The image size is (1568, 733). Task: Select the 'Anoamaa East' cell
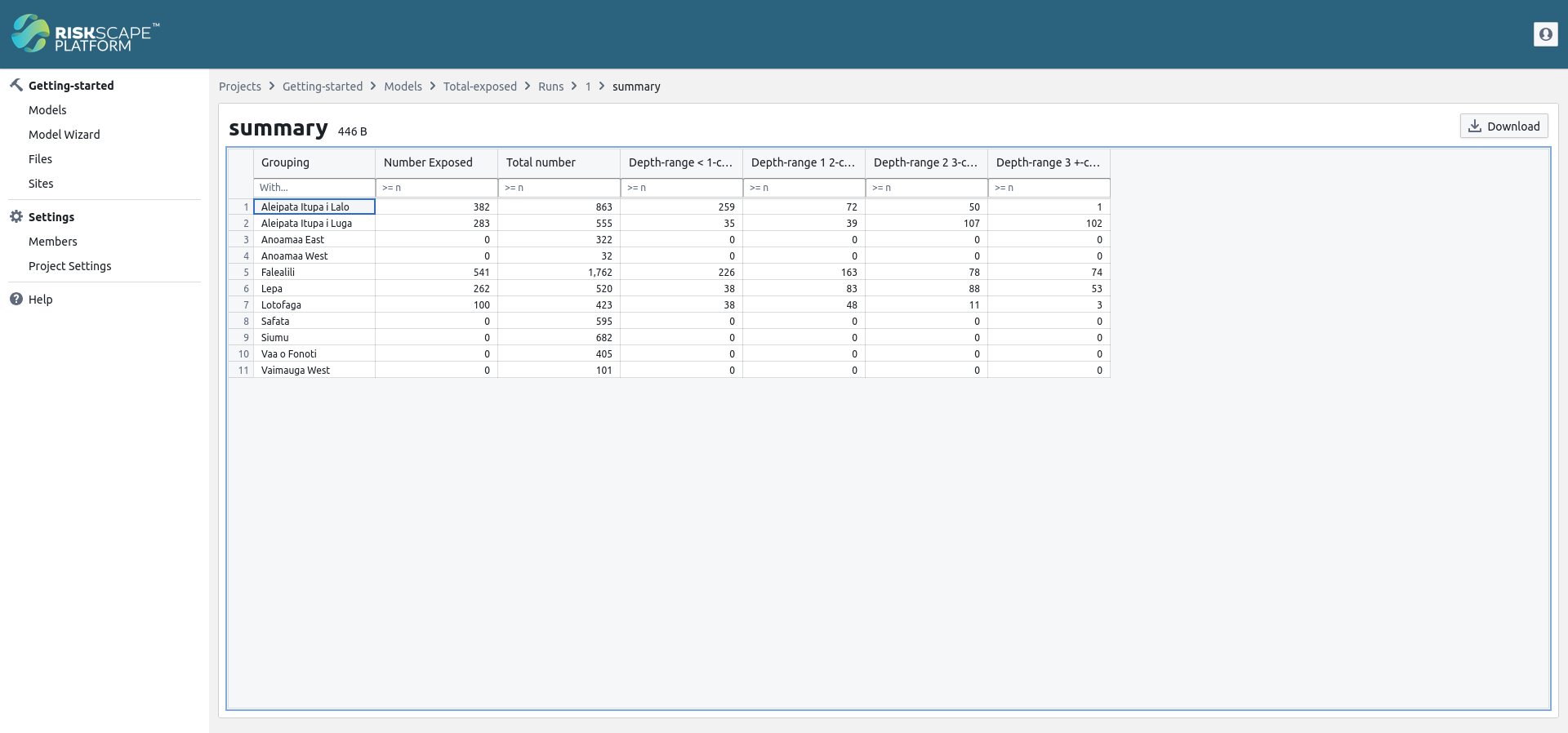314,240
